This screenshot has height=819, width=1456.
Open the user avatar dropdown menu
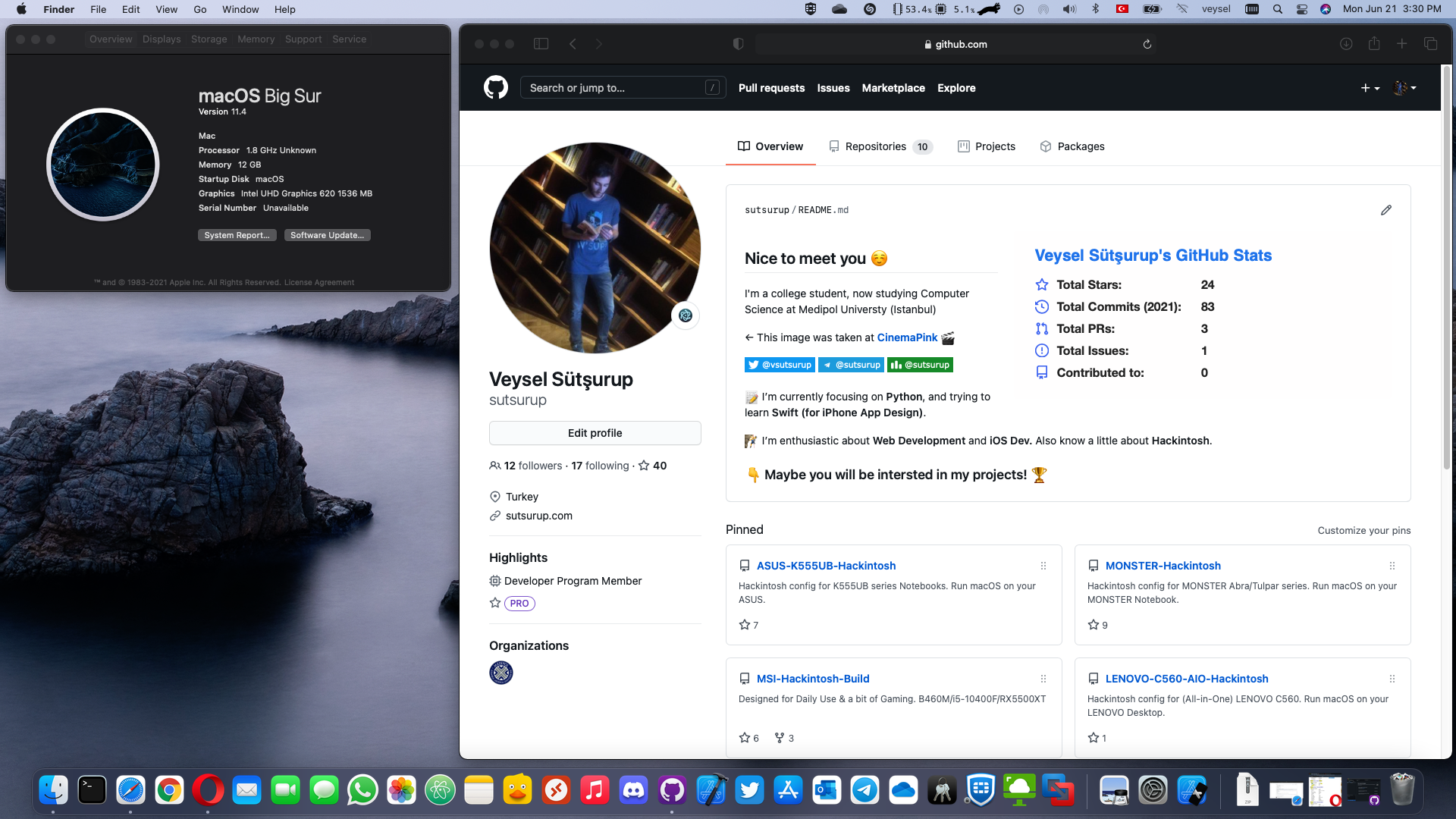1404,88
